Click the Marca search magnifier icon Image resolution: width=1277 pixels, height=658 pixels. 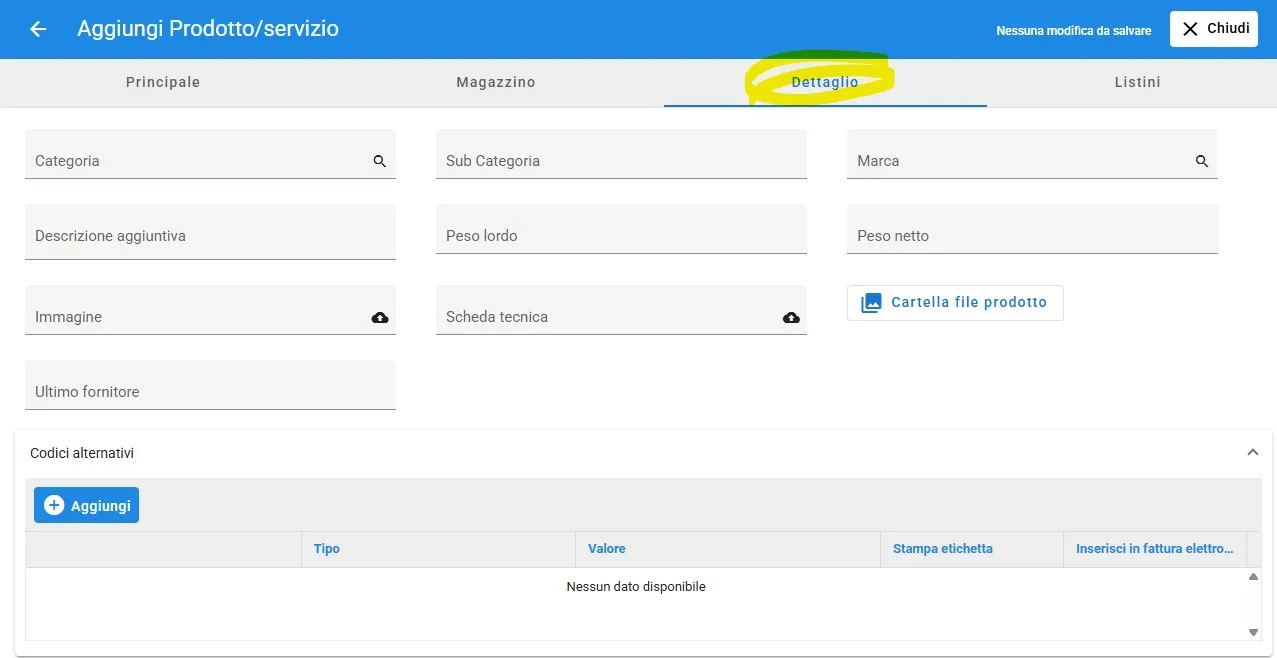pos(1201,161)
